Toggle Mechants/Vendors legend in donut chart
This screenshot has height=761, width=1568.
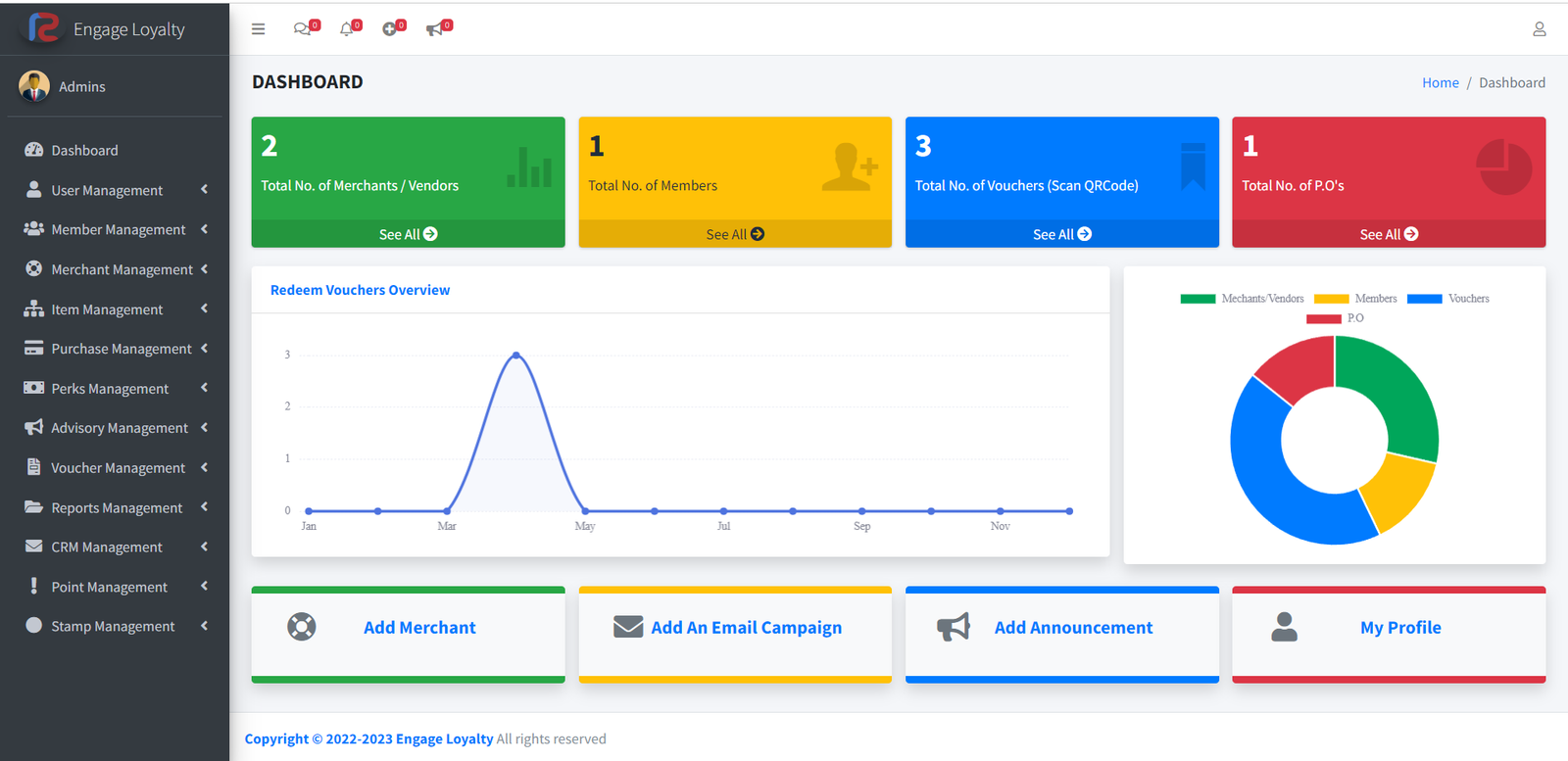(1242, 299)
